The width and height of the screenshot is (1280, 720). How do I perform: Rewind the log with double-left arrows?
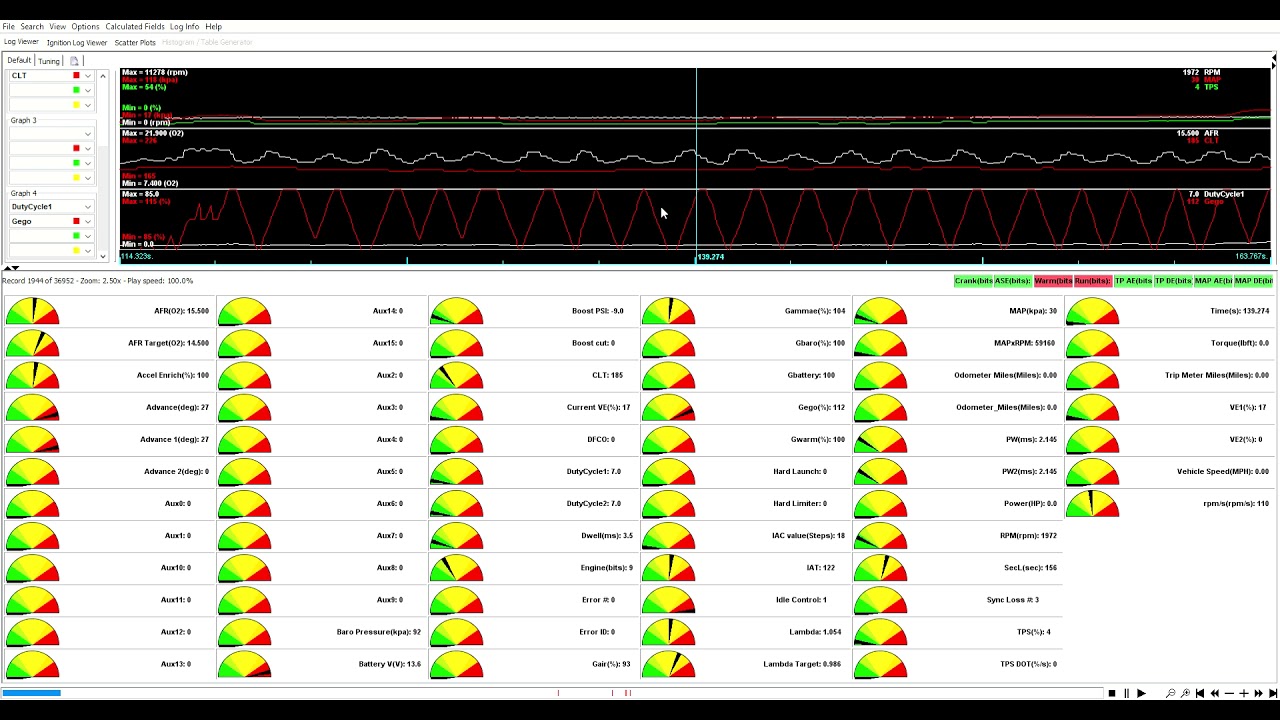click(x=1214, y=693)
